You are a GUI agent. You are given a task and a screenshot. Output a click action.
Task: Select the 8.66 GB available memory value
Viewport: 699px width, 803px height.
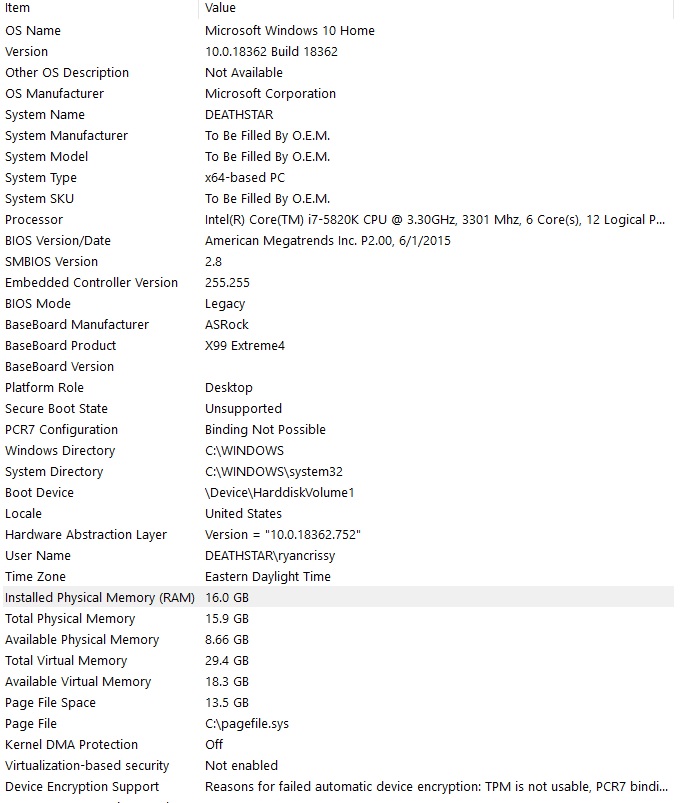click(x=227, y=640)
